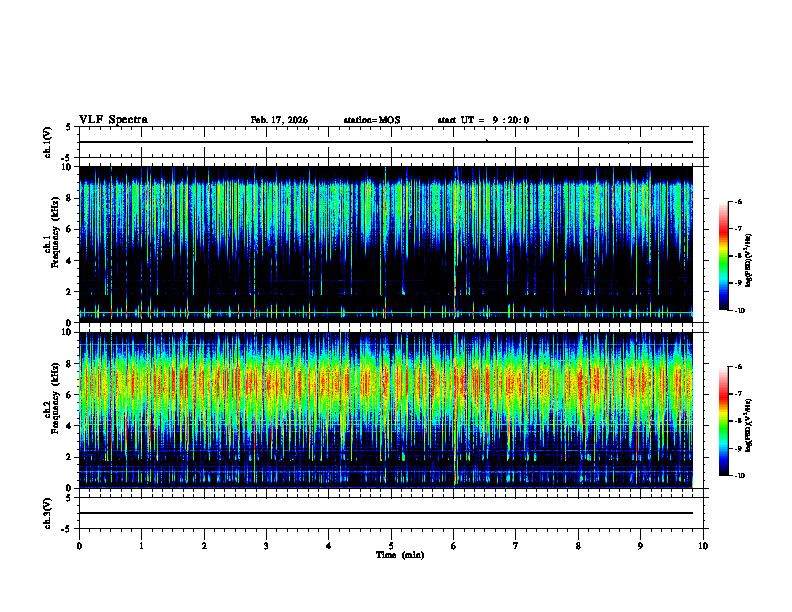The width and height of the screenshot is (792, 612).
Task: Click the "VLF Spectra" plot title
Action: pos(113,120)
